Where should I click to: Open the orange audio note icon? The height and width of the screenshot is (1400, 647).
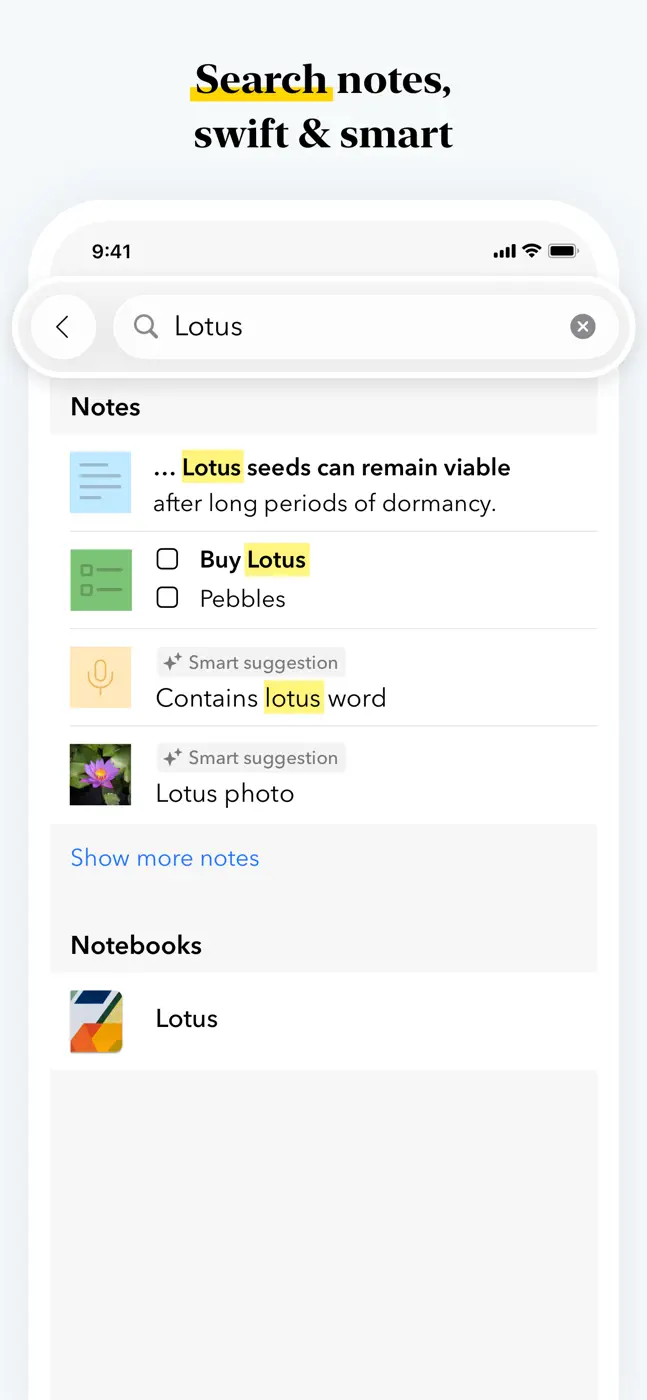pyautogui.click(x=100, y=677)
